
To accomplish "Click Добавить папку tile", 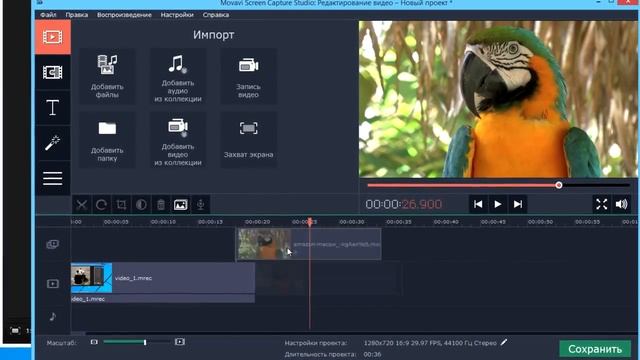I will (107, 140).
